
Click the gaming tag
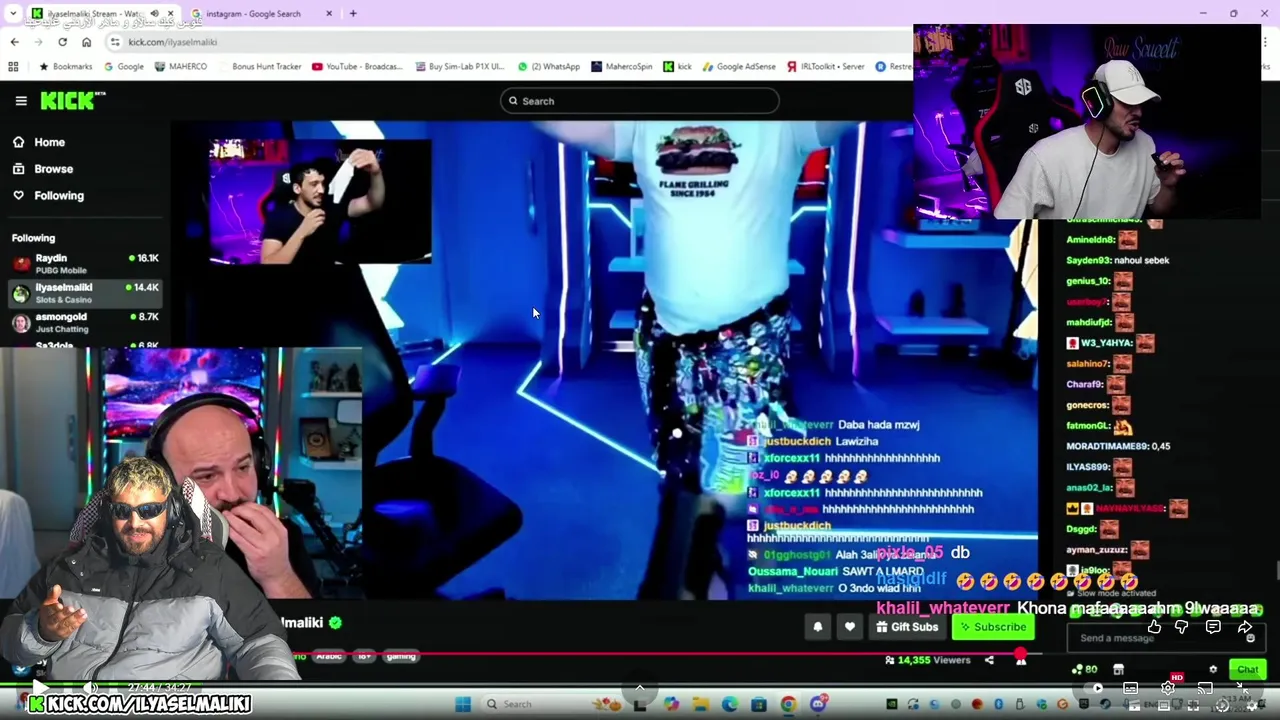coord(400,656)
